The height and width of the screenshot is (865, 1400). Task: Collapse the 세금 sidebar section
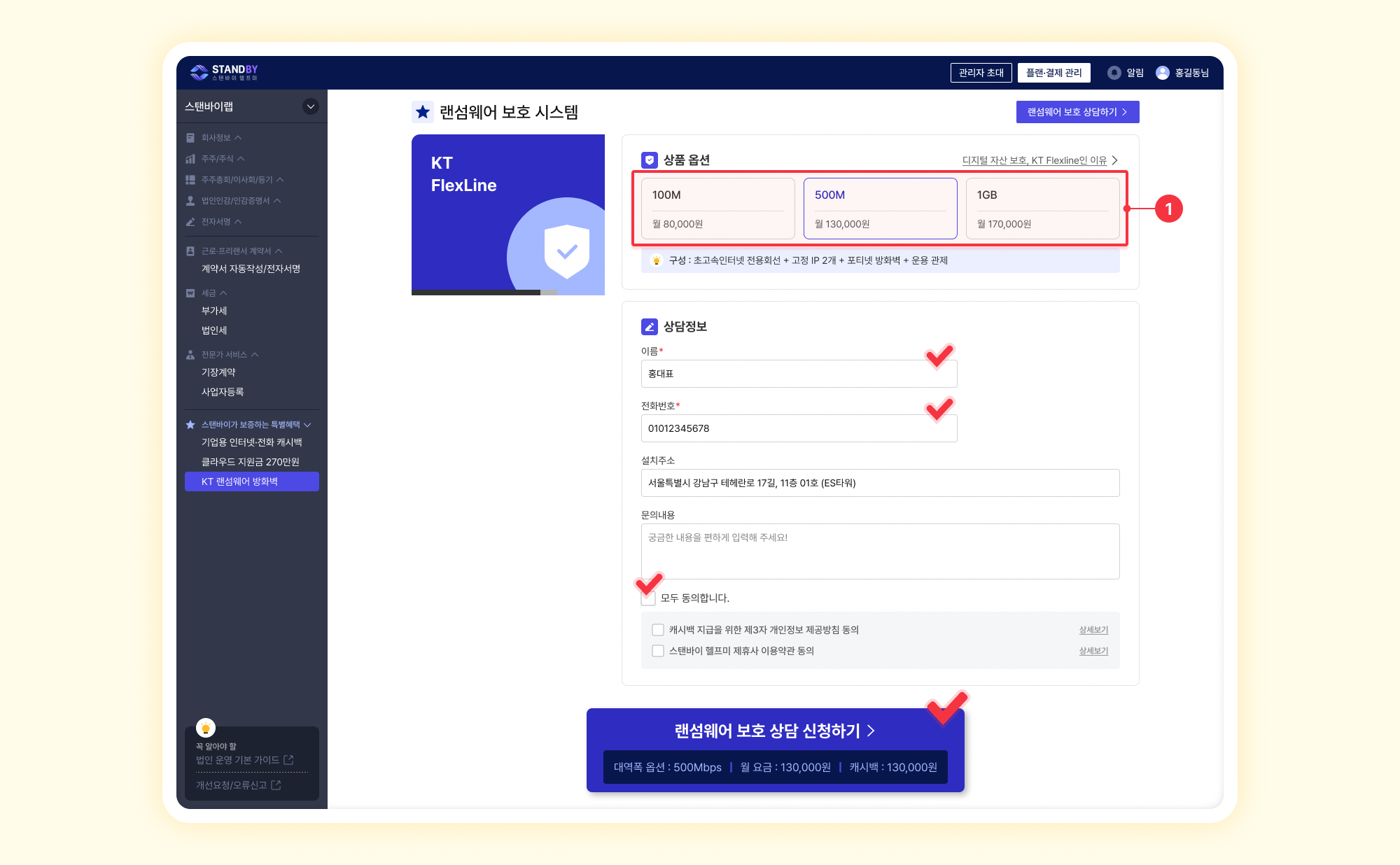pos(223,293)
